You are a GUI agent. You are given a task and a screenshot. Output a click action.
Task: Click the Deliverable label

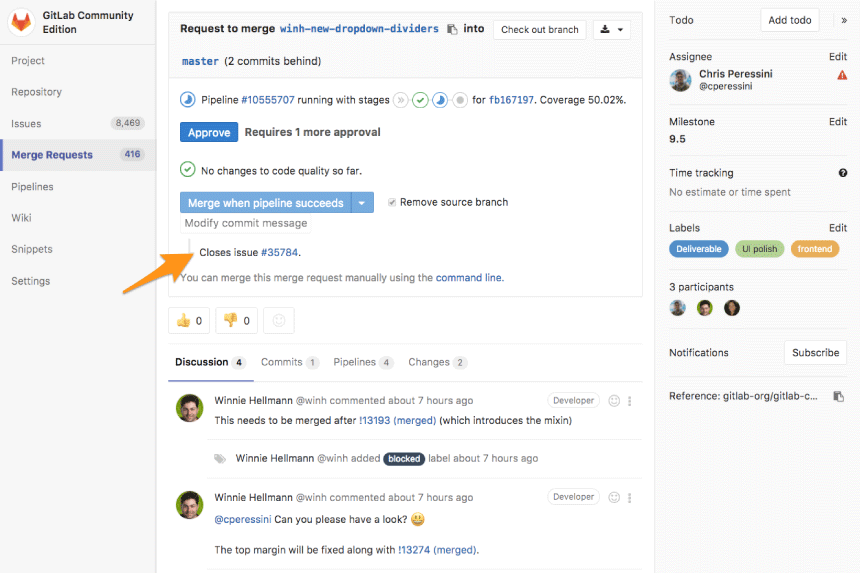pos(699,249)
